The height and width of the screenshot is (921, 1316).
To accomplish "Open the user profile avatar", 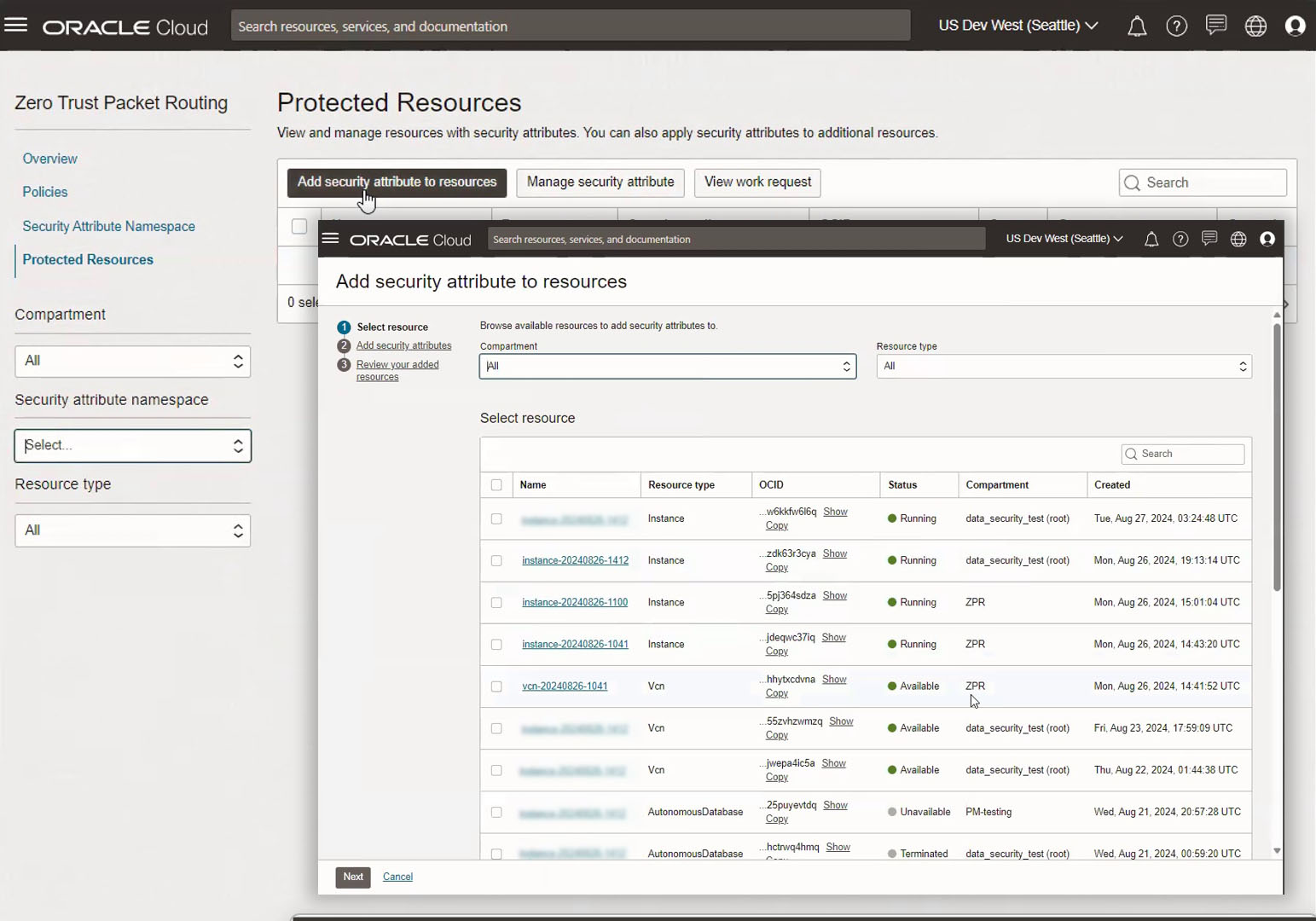I will 1295,26.
